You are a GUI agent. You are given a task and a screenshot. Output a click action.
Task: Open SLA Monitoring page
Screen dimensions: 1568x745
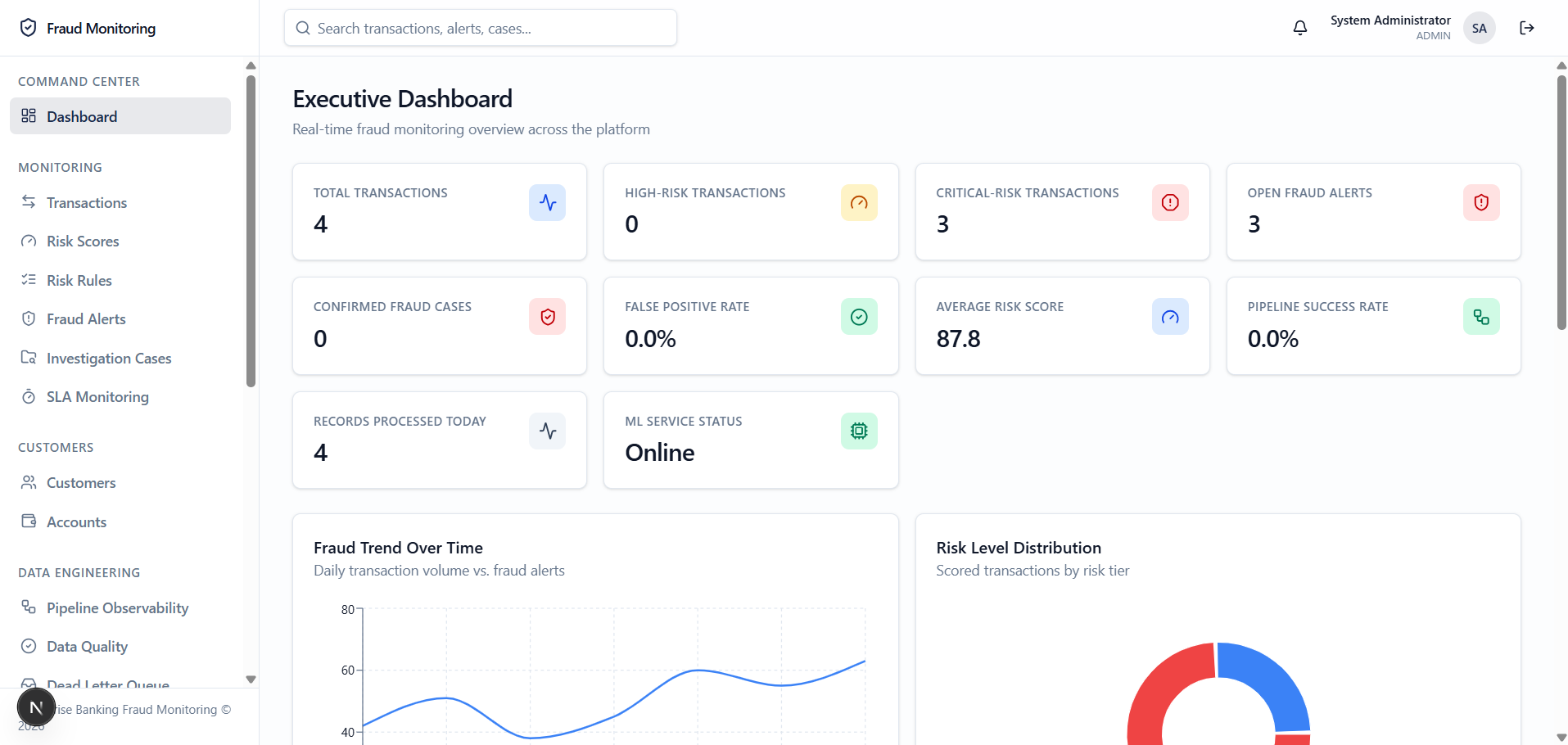point(120,397)
